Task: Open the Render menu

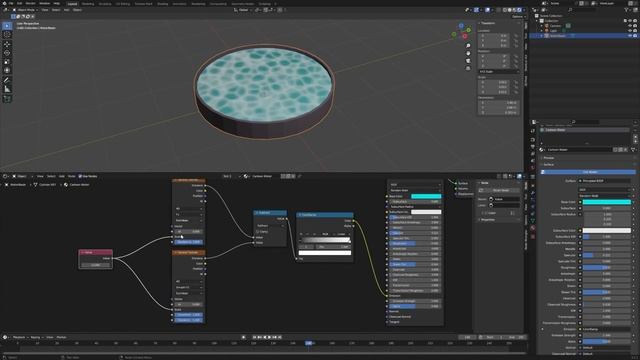Action: [31, 3]
